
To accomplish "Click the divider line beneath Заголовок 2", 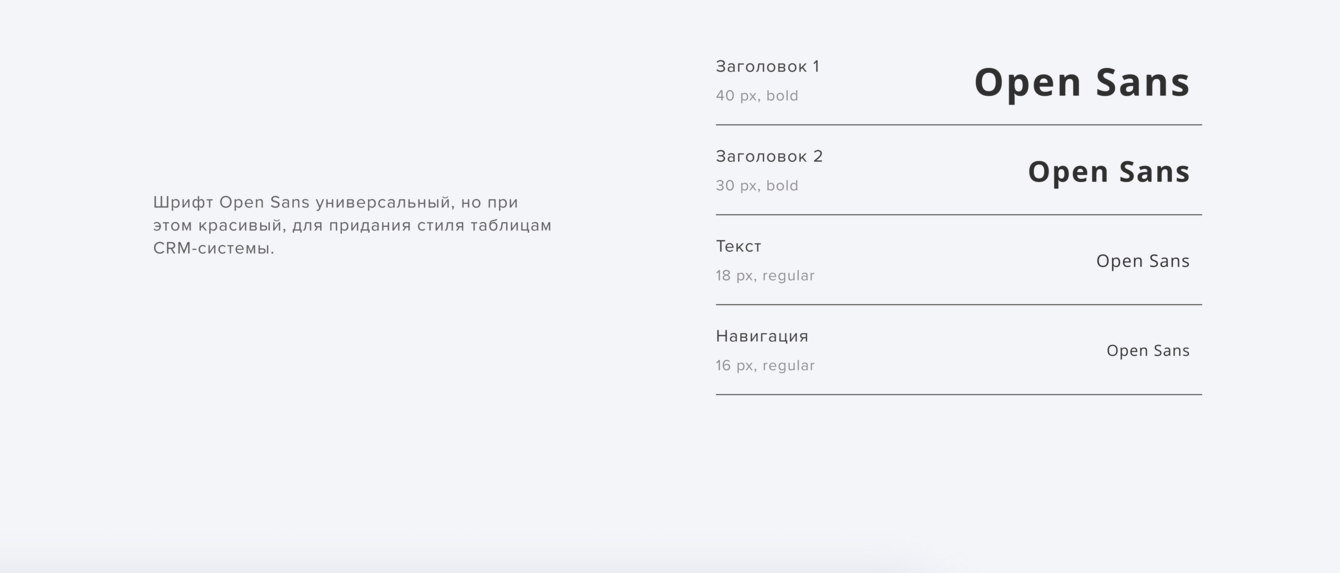I will pos(958,215).
